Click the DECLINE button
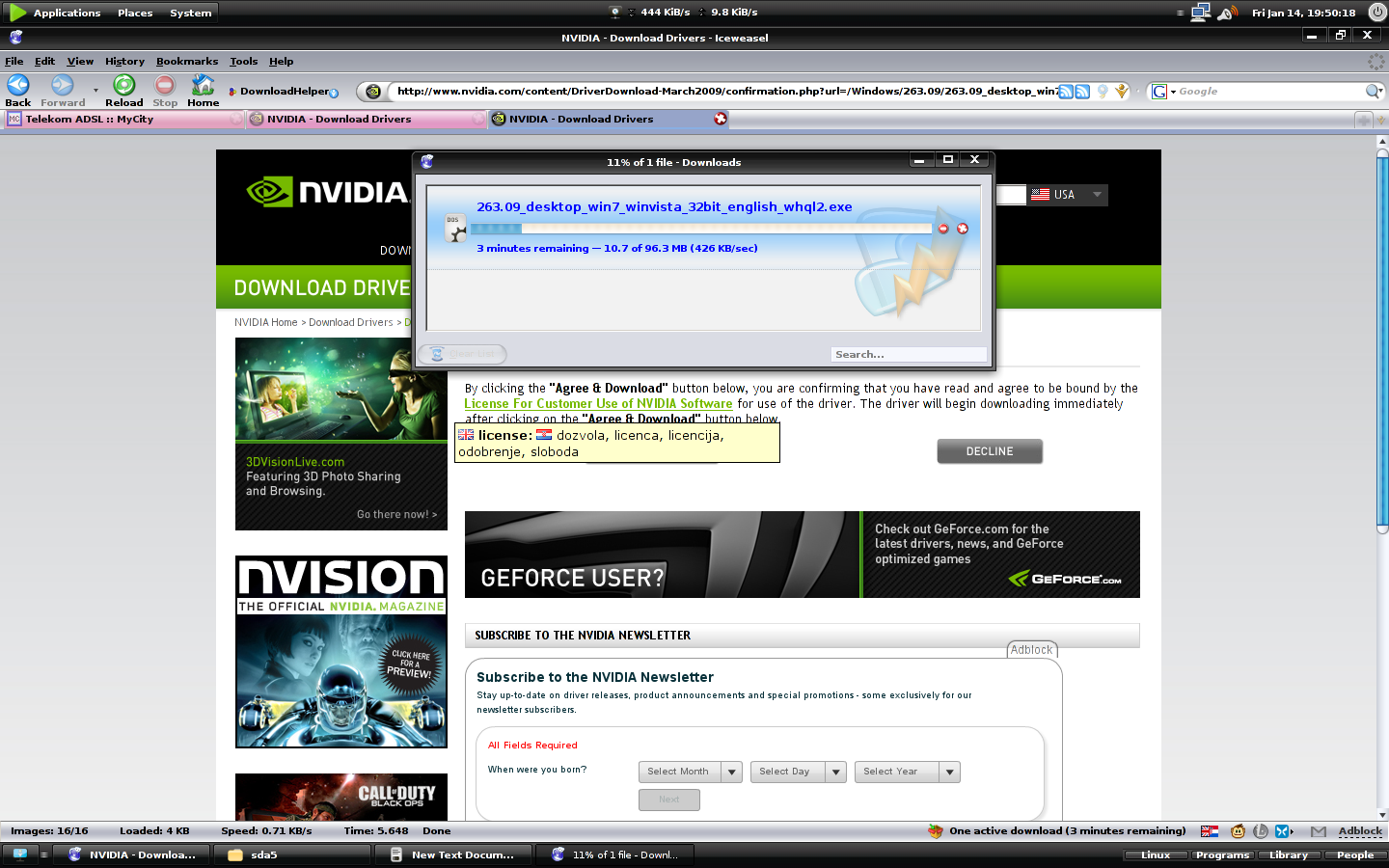This screenshot has width=1389, height=868. (990, 451)
